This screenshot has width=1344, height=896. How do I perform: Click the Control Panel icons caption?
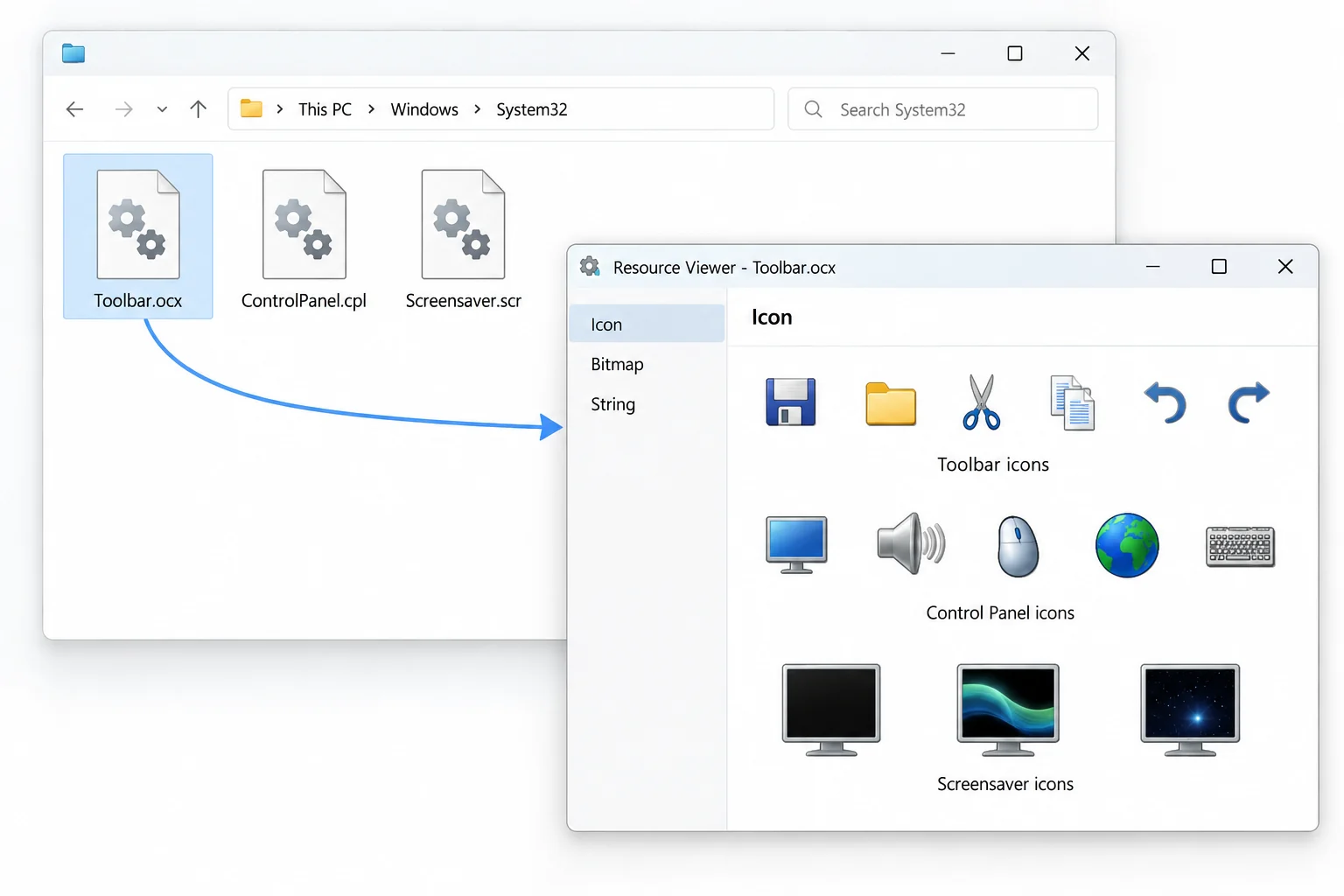(x=1000, y=612)
